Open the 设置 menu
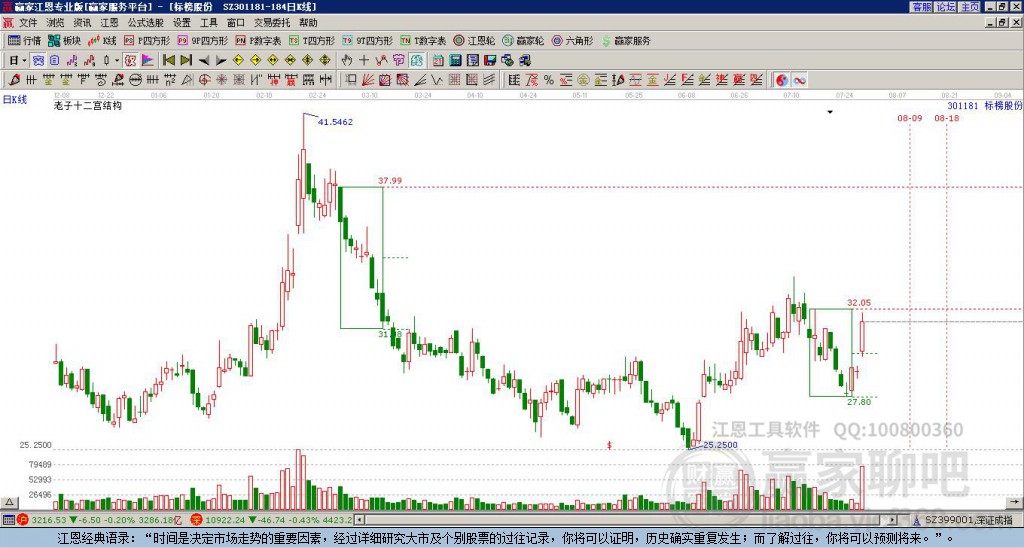 pyautogui.click(x=182, y=23)
